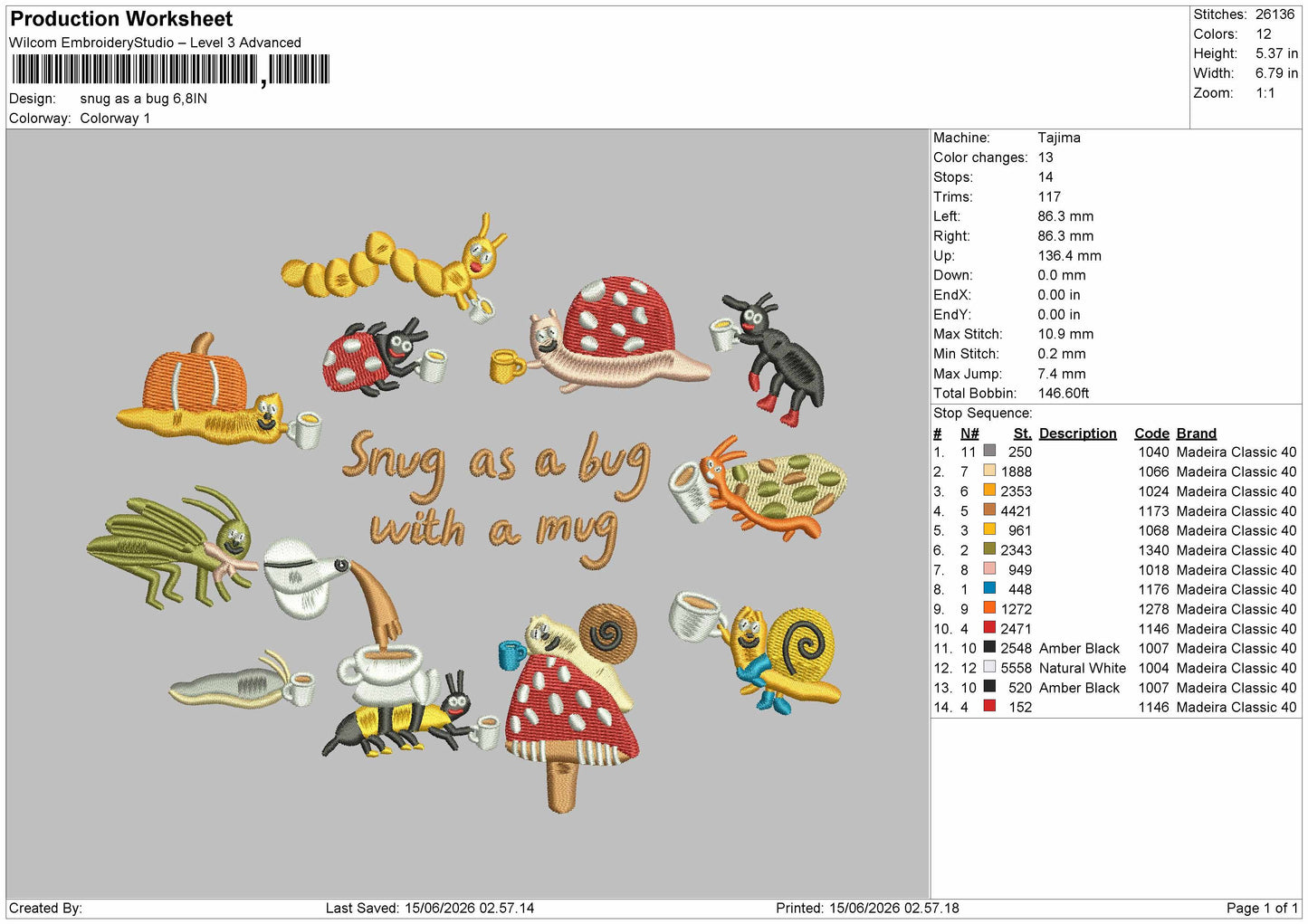This screenshot has height=924, width=1308.
Task: Select the Machine value 'Tajima'
Action: click(x=1059, y=138)
